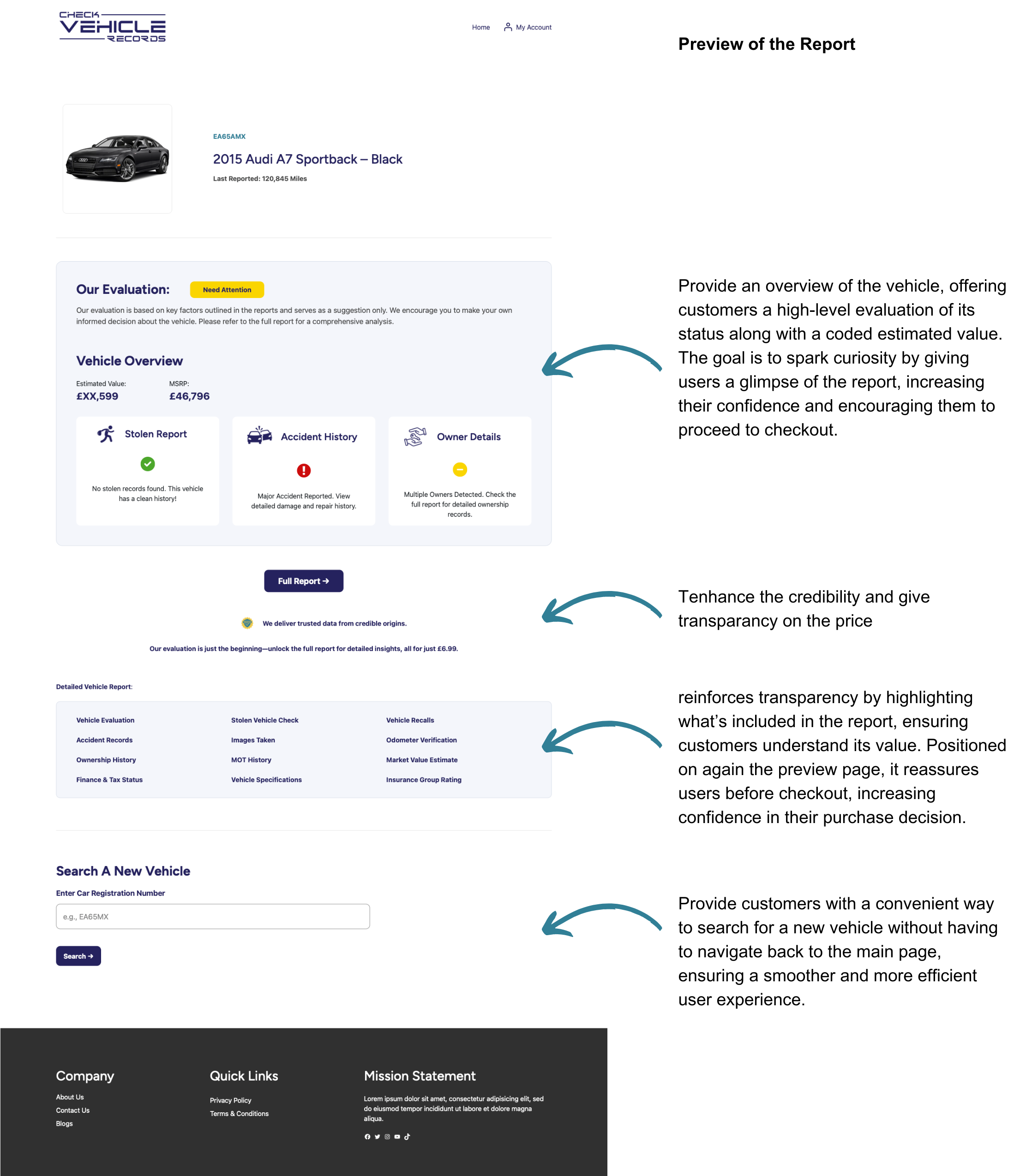Open Odometer Verification section
The height and width of the screenshot is (1176, 1020).
pyautogui.click(x=421, y=740)
